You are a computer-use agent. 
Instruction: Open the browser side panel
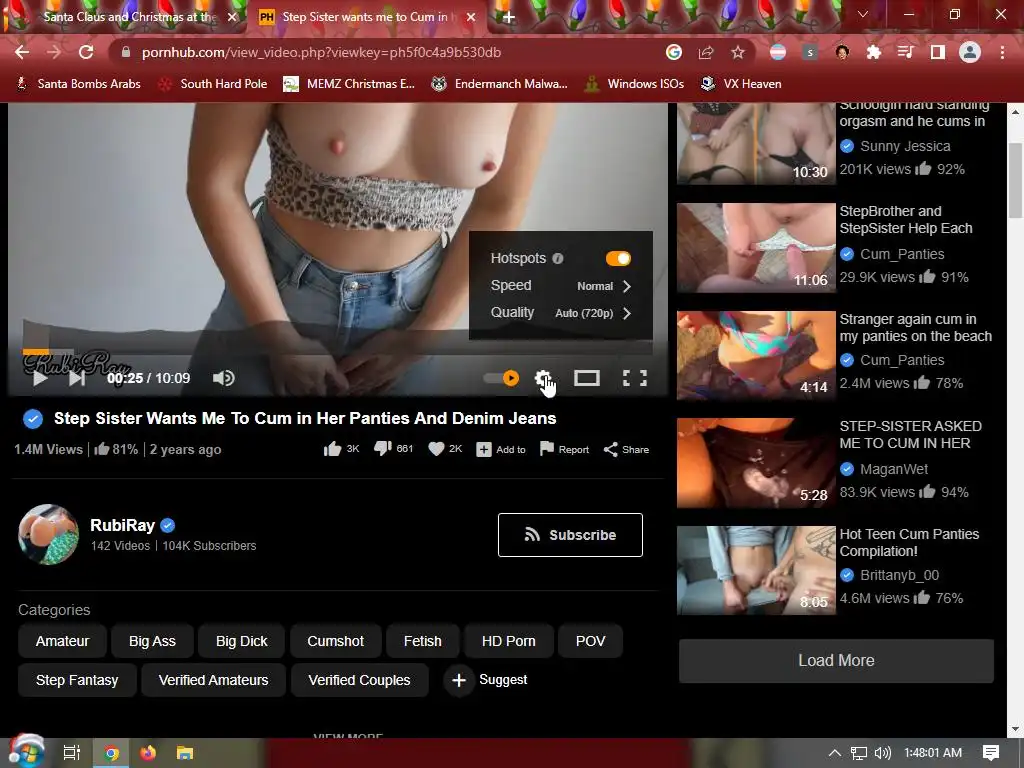938,52
